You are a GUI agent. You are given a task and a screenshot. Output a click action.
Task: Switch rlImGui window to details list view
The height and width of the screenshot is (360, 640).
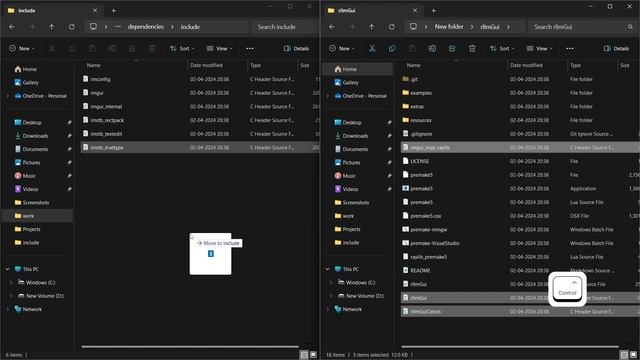click(x=624, y=355)
